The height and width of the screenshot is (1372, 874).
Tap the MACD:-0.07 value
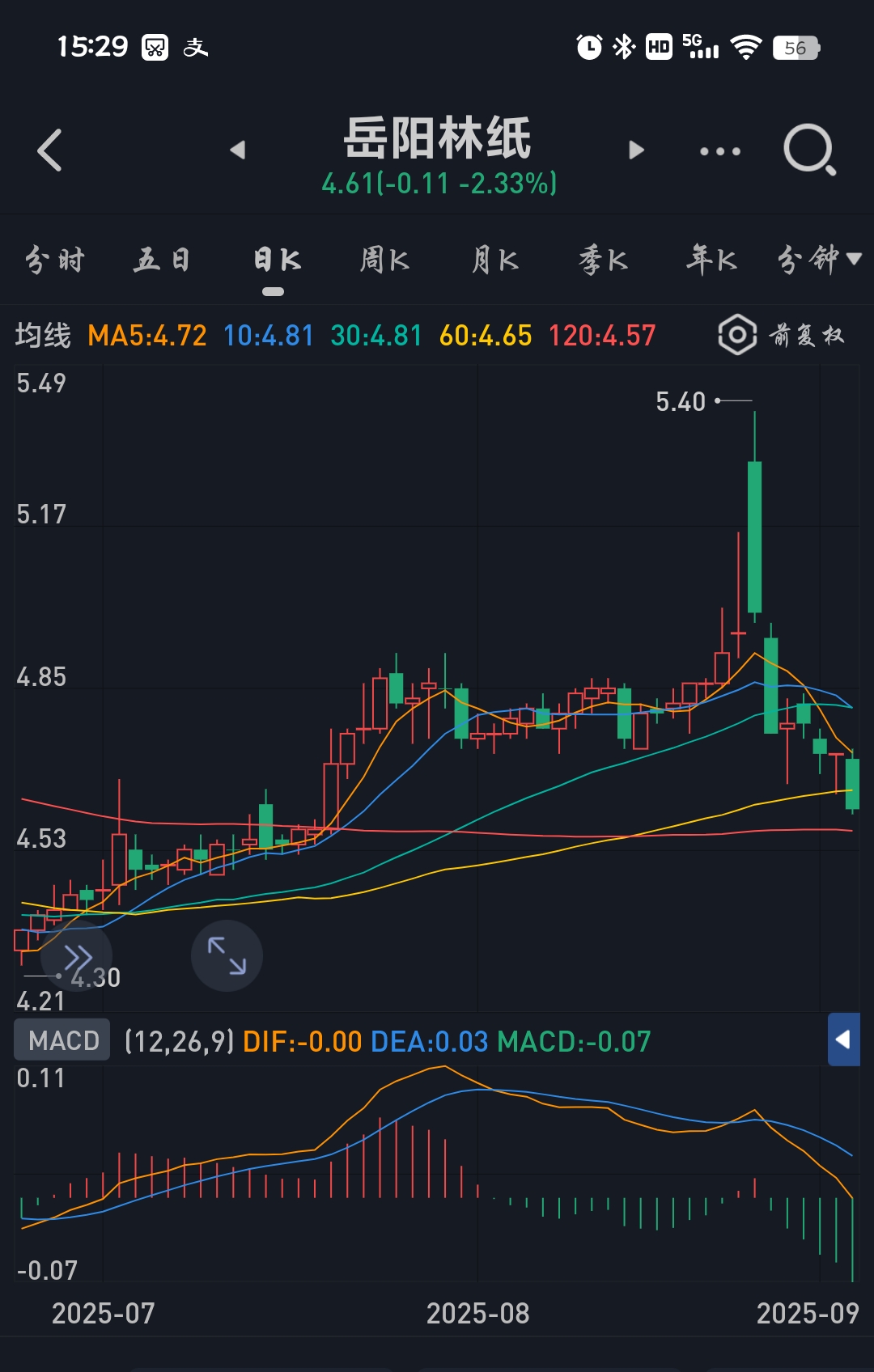[x=574, y=1041]
